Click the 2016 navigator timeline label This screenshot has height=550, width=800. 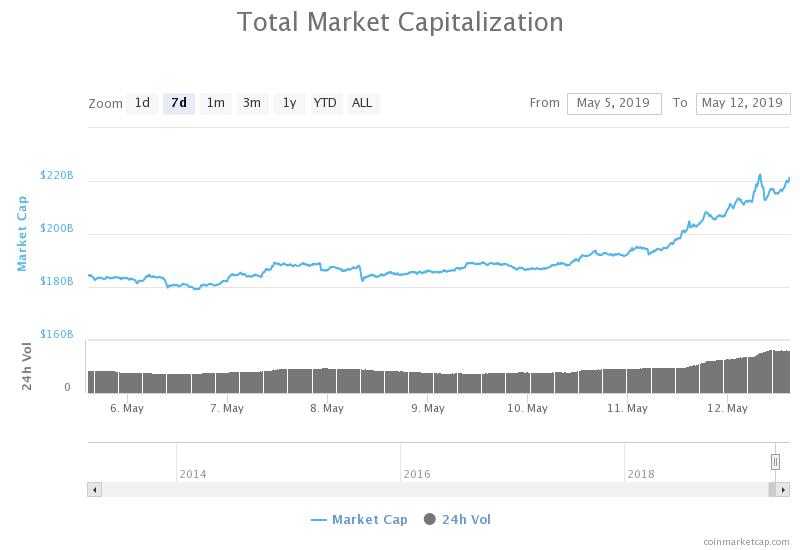tap(416, 474)
